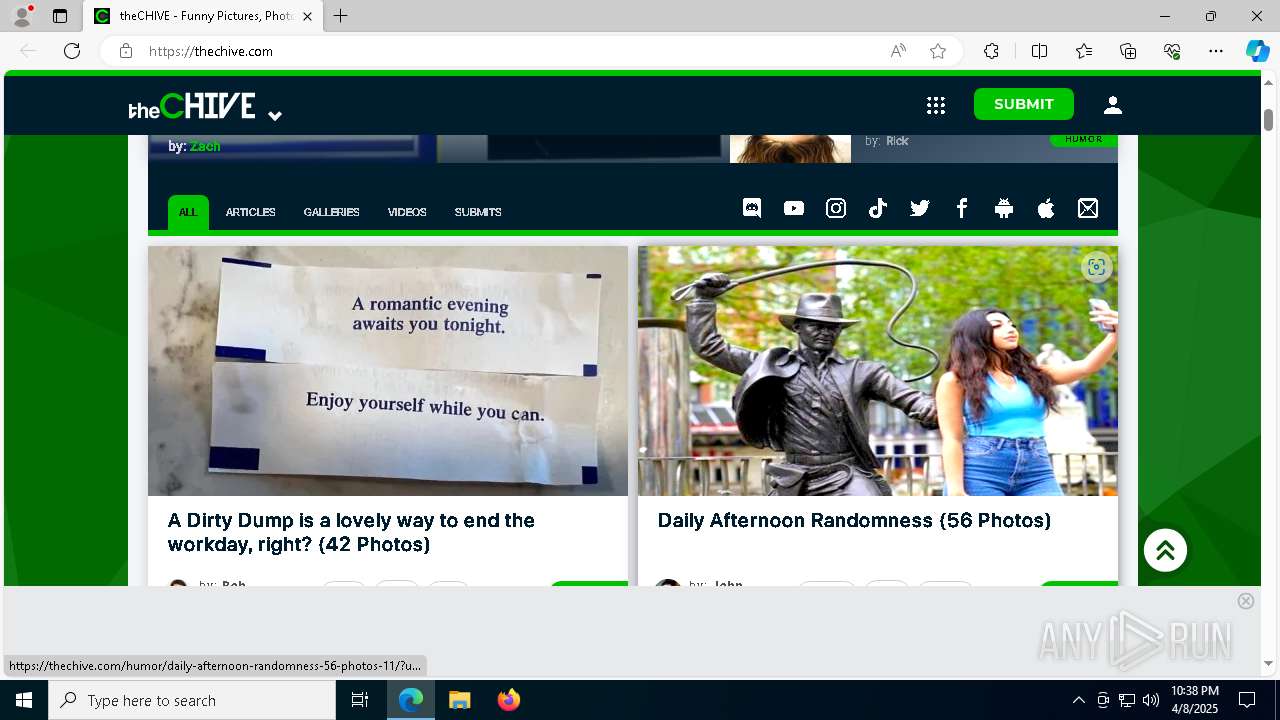The width and height of the screenshot is (1280, 720).
Task: Open the Browser essentials heart icon
Action: [1172, 51]
